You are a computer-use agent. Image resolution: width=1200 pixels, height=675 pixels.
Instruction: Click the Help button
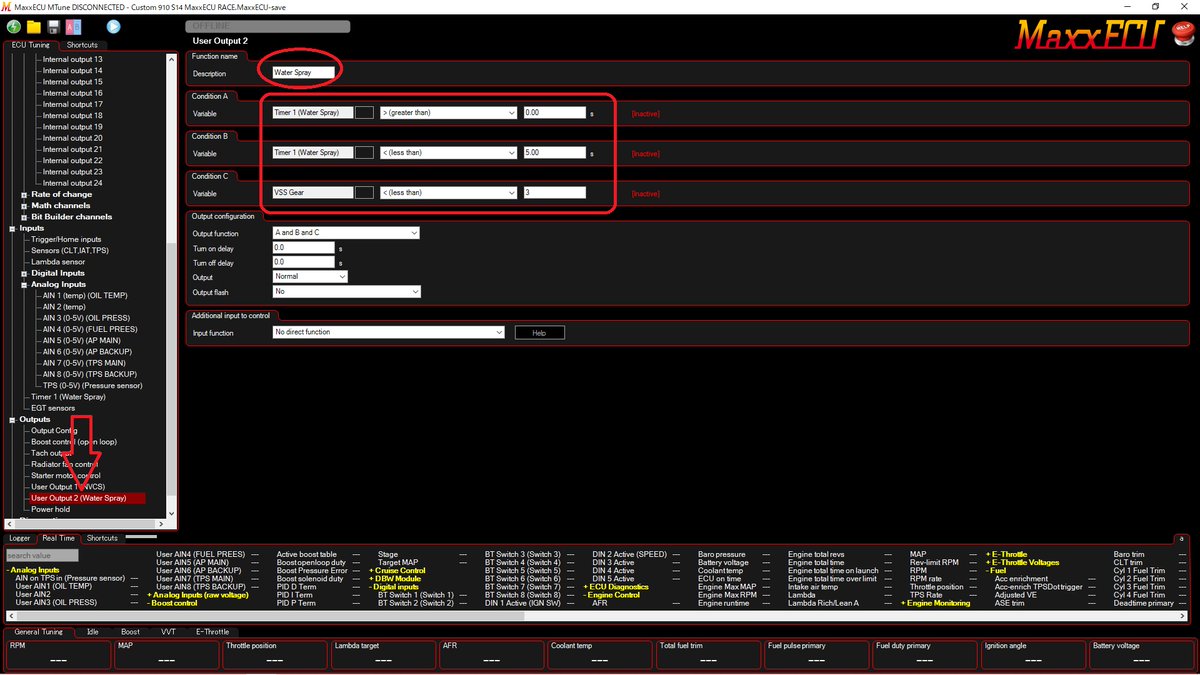[x=539, y=333]
